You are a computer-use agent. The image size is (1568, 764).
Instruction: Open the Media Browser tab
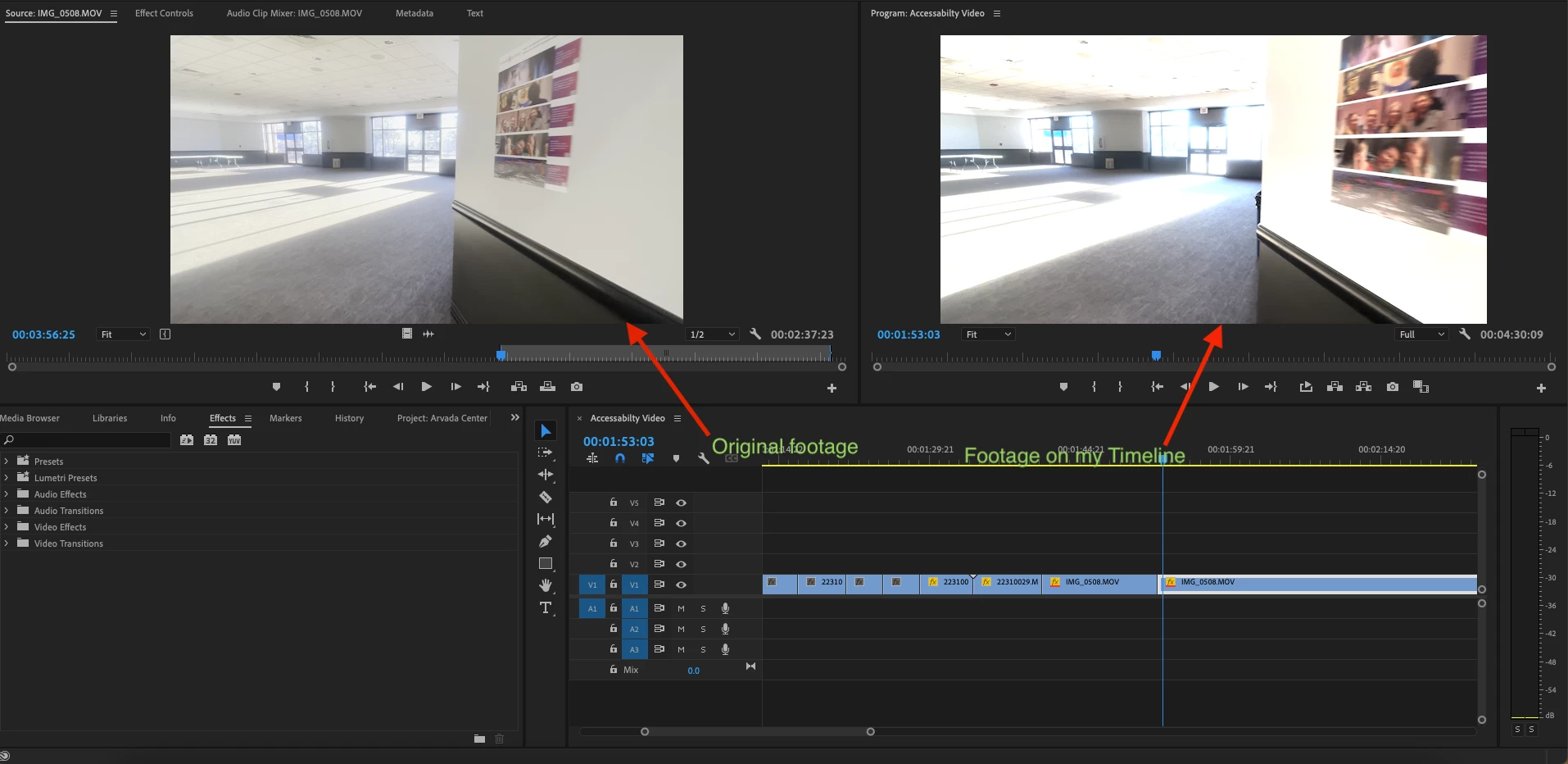click(x=29, y=418)
